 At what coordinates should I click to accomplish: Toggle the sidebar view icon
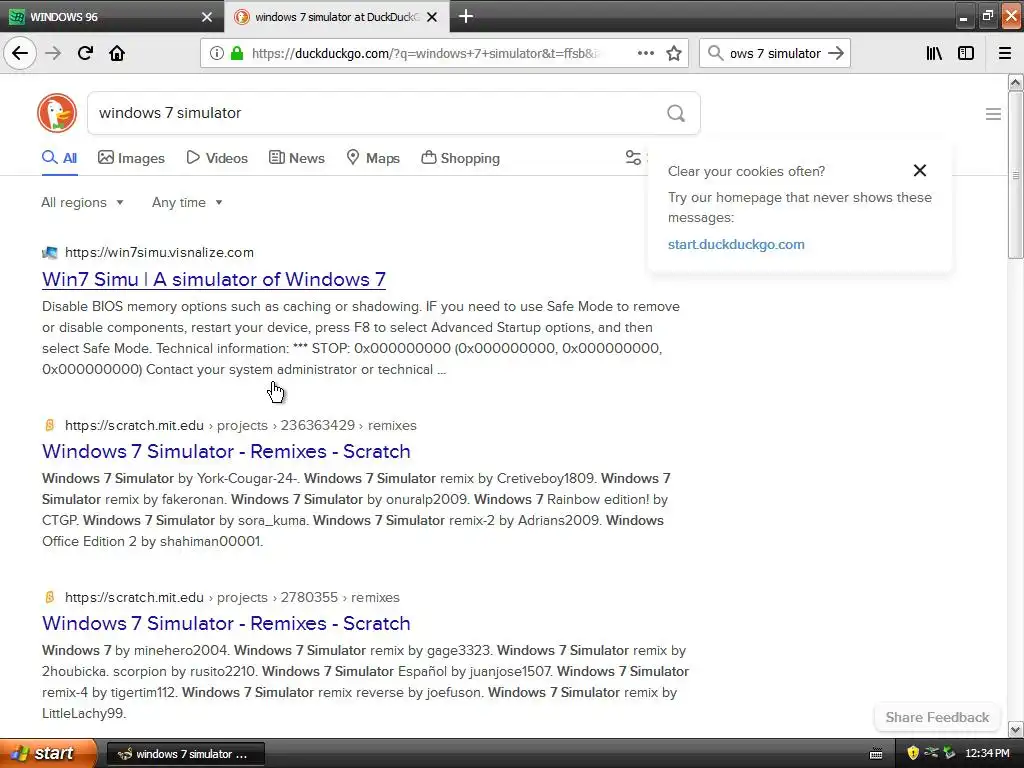pyautogui.click(x=966, y=53)
